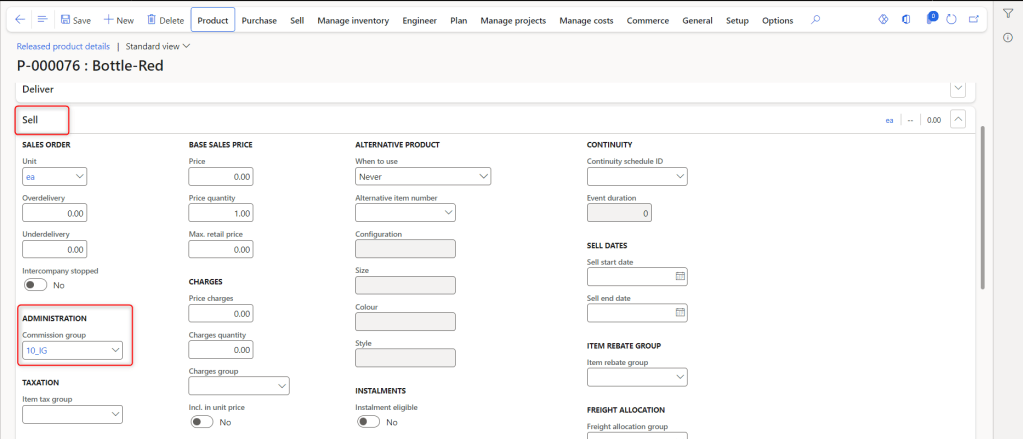The image size is (1023, 439).
Task: Click the search icon in action pane
Action: pos(816,20)
